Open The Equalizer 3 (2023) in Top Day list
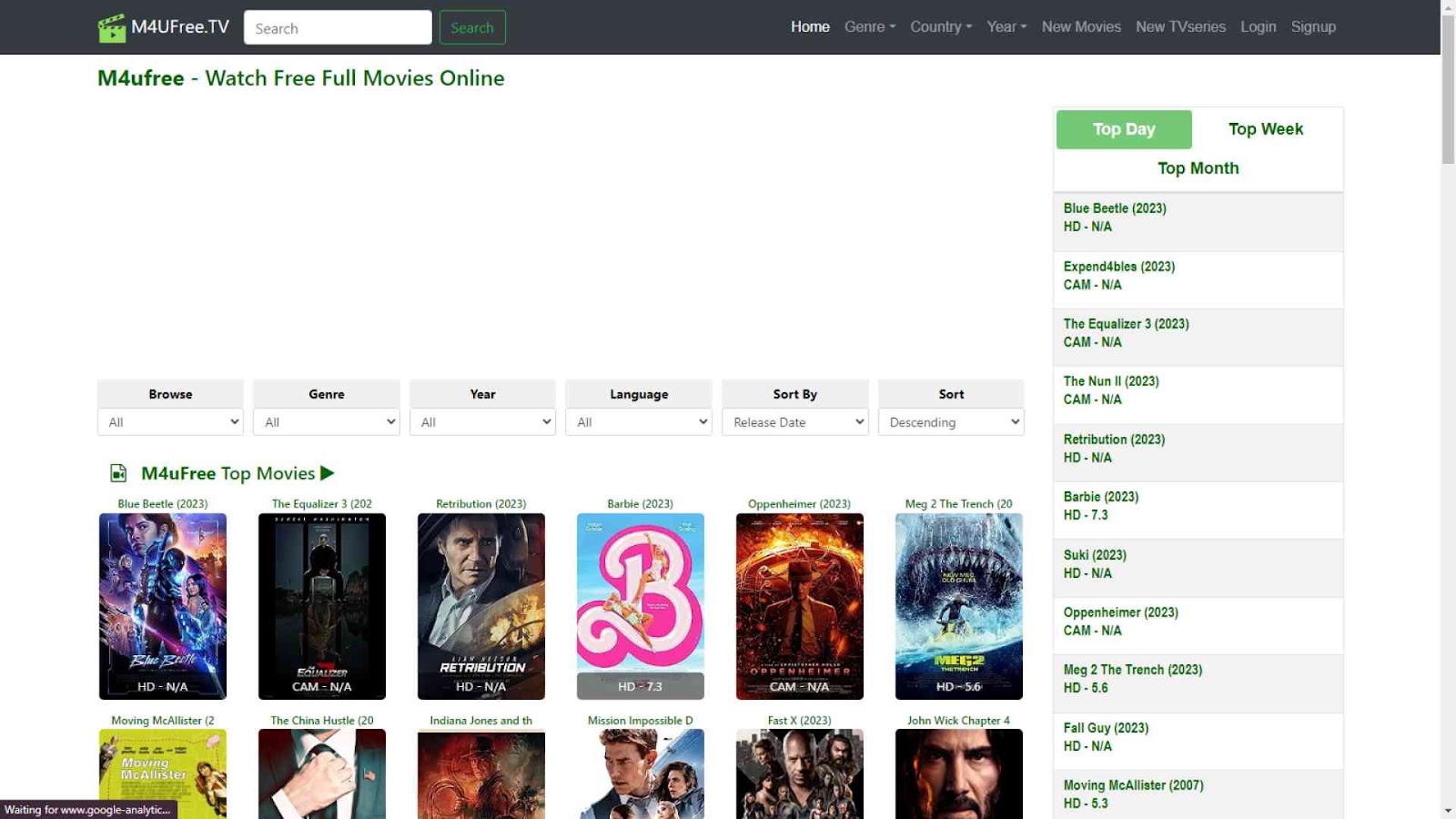Image resolution: width=1456 pixels, height=819 pixels. 1127,324
